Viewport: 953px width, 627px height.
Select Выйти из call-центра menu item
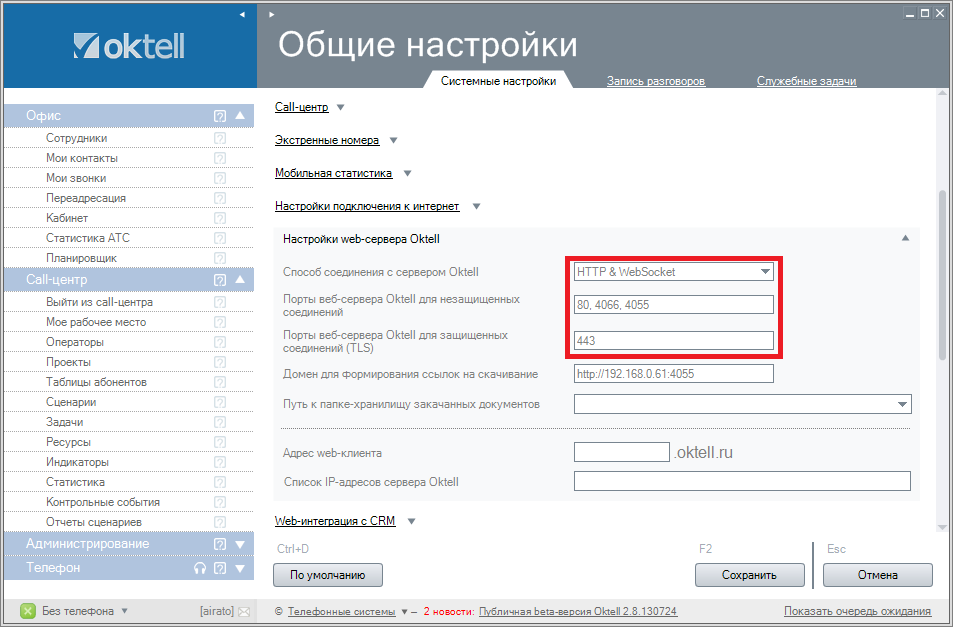100,302
